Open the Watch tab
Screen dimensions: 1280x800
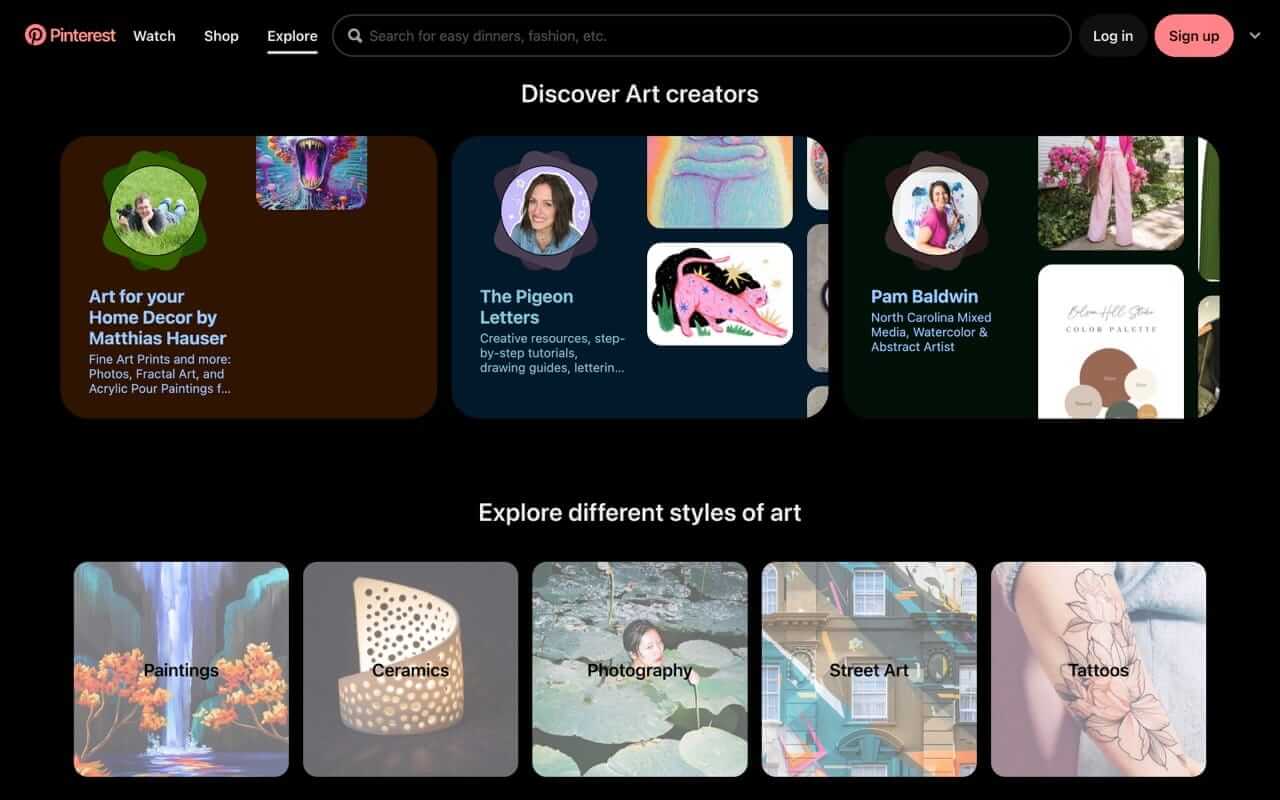(x=154, y=36)
